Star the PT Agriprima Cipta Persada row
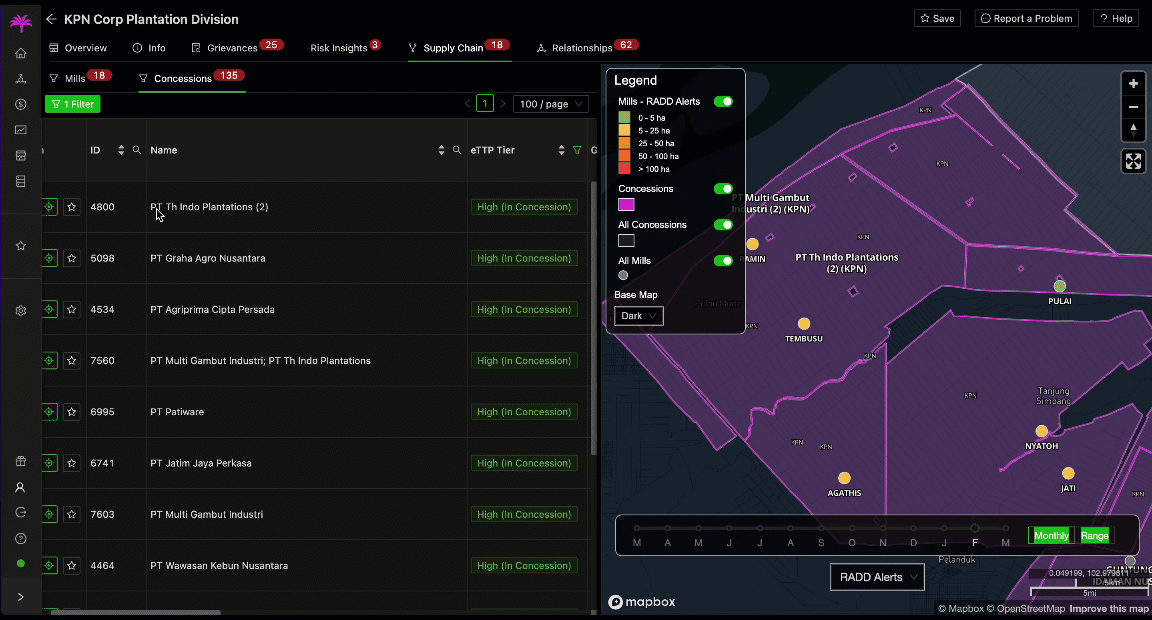The image size is (1152, 620). tap(71, 309)
